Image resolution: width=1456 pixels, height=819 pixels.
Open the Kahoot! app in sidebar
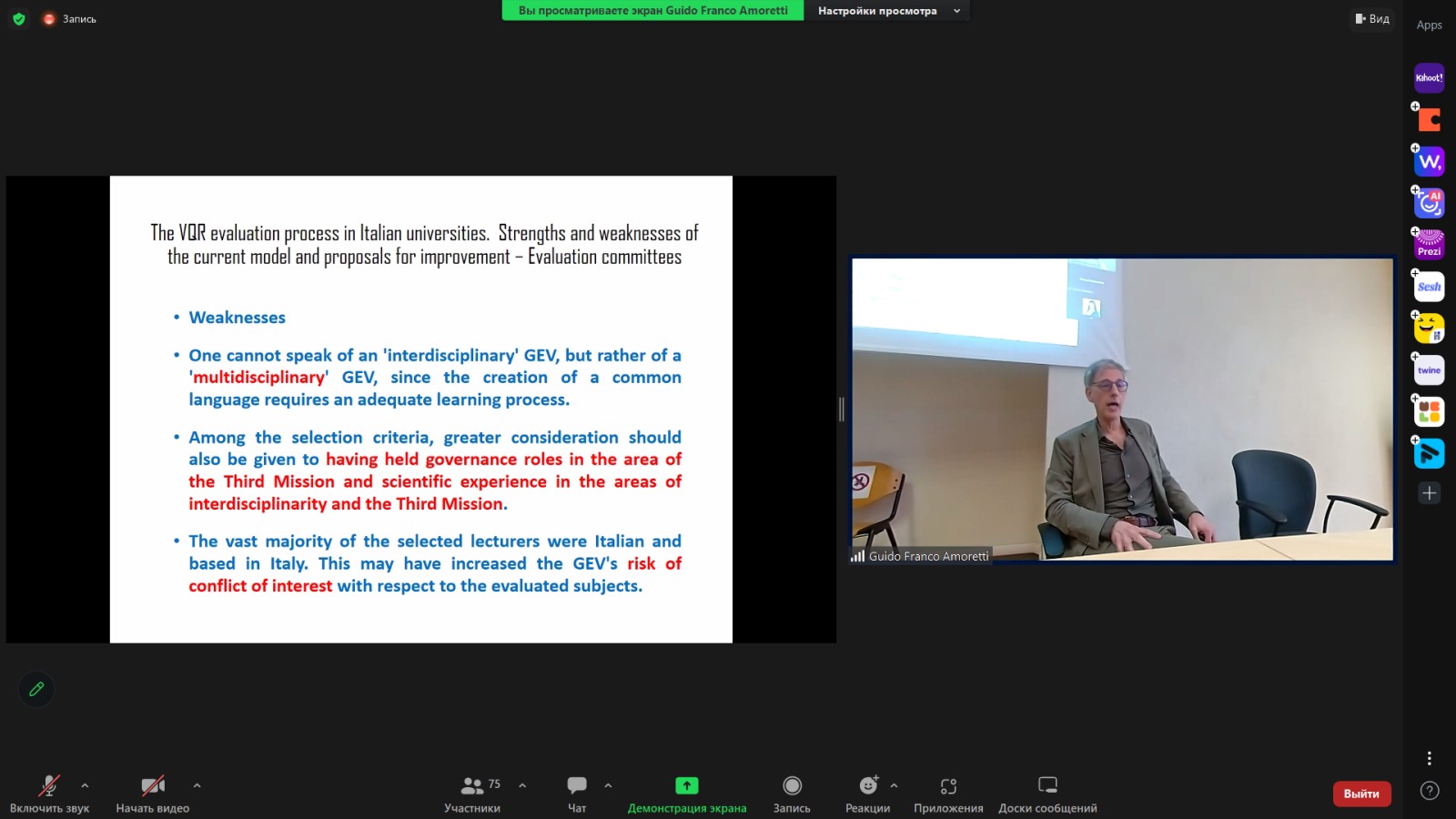point(1429,77)
